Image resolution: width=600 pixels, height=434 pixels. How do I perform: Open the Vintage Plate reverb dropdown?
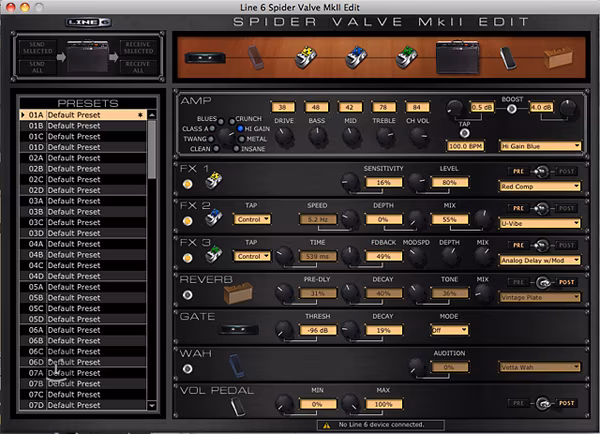click(540, 297)
